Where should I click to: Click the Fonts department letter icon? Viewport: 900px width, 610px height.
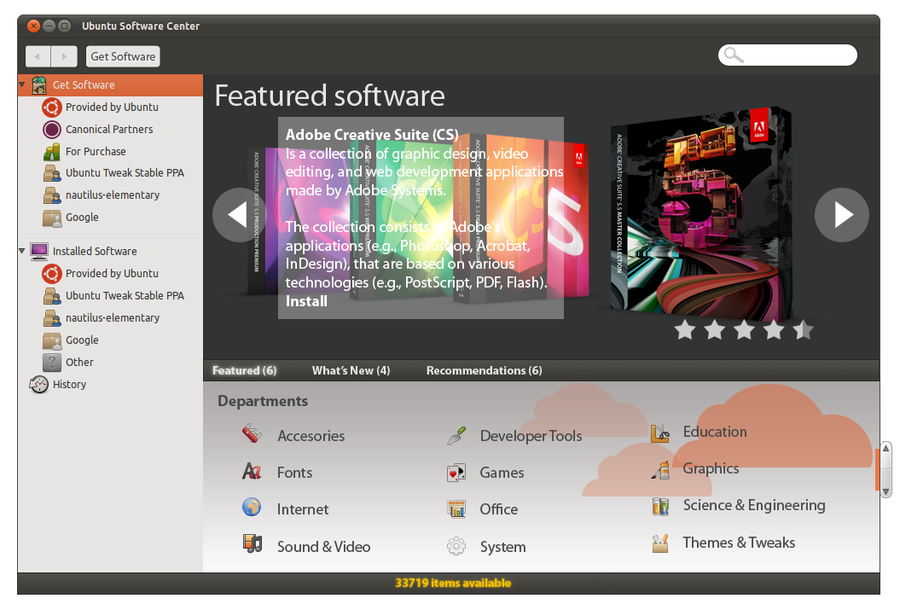tap(251, 472)
